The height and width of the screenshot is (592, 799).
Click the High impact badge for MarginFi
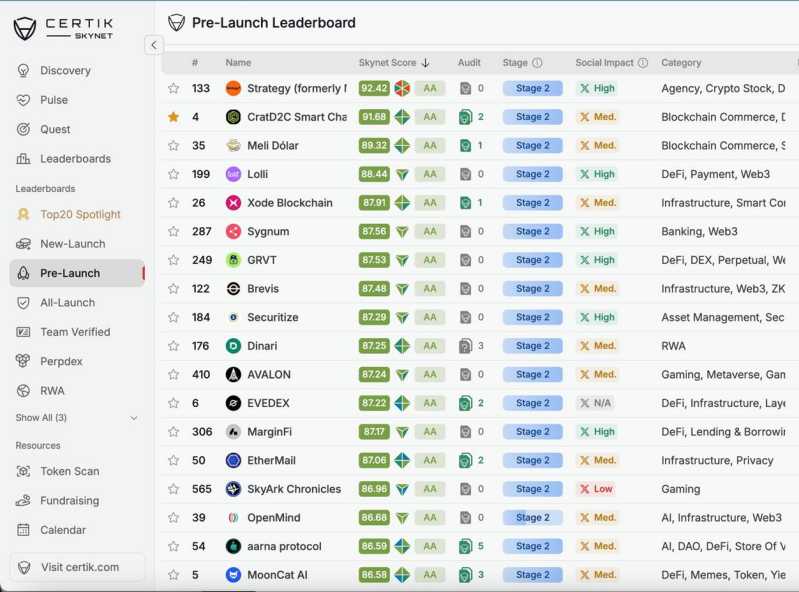point(597,432)
